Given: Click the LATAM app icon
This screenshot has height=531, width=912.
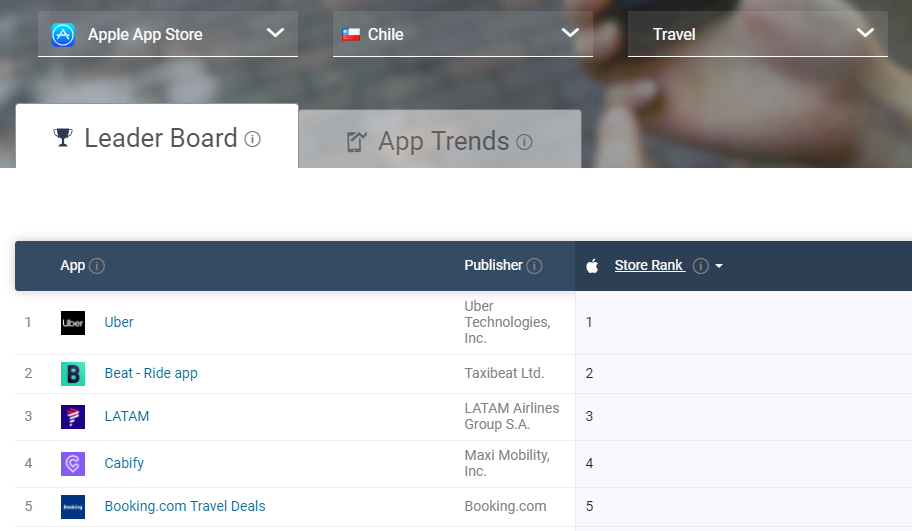Looking at the screenshot, I should 73,417.
